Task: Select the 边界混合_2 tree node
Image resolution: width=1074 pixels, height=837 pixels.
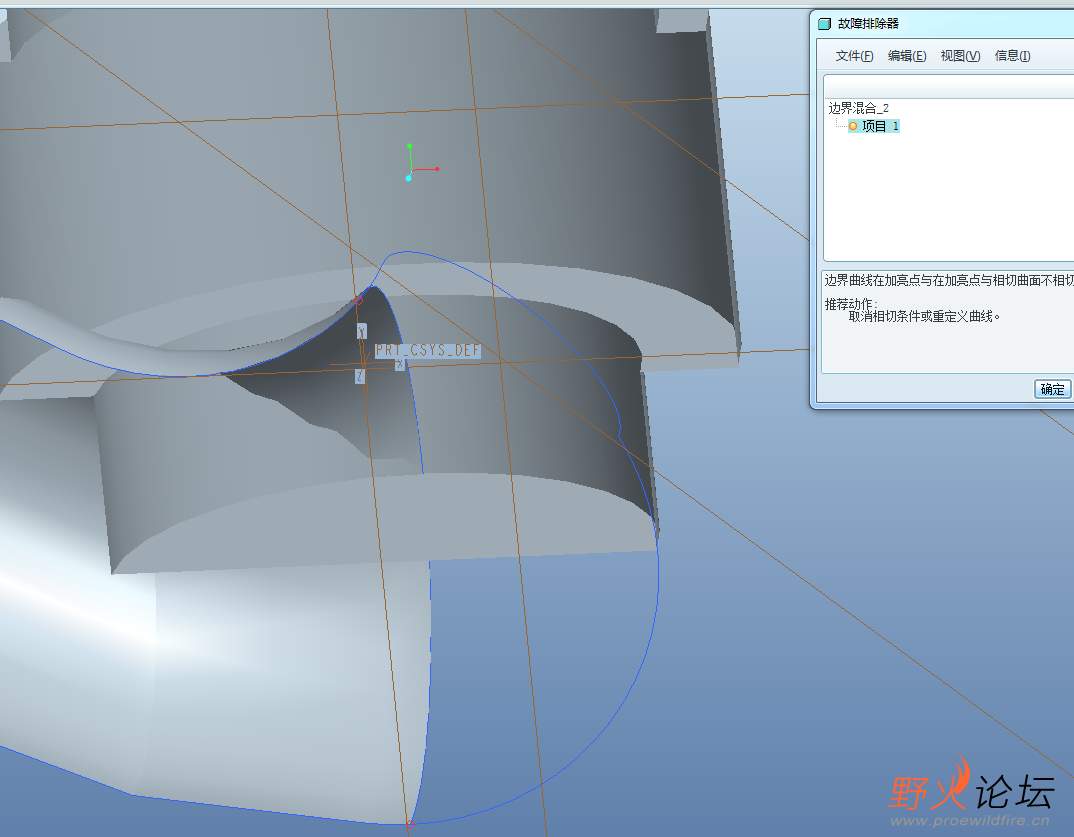Action: tap(858, 108)
